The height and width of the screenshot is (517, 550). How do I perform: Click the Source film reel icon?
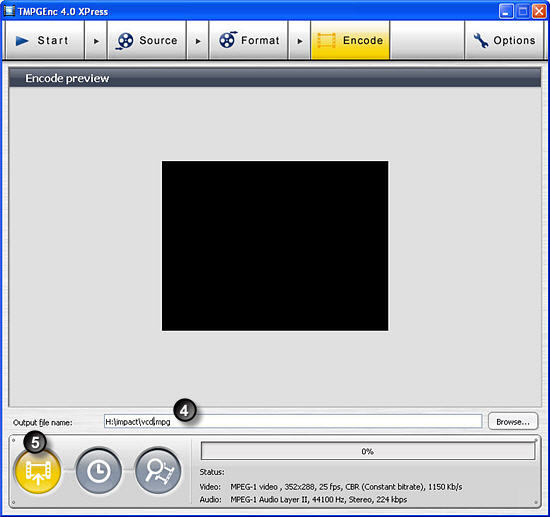pyautogui.click(x=125, y=41)
